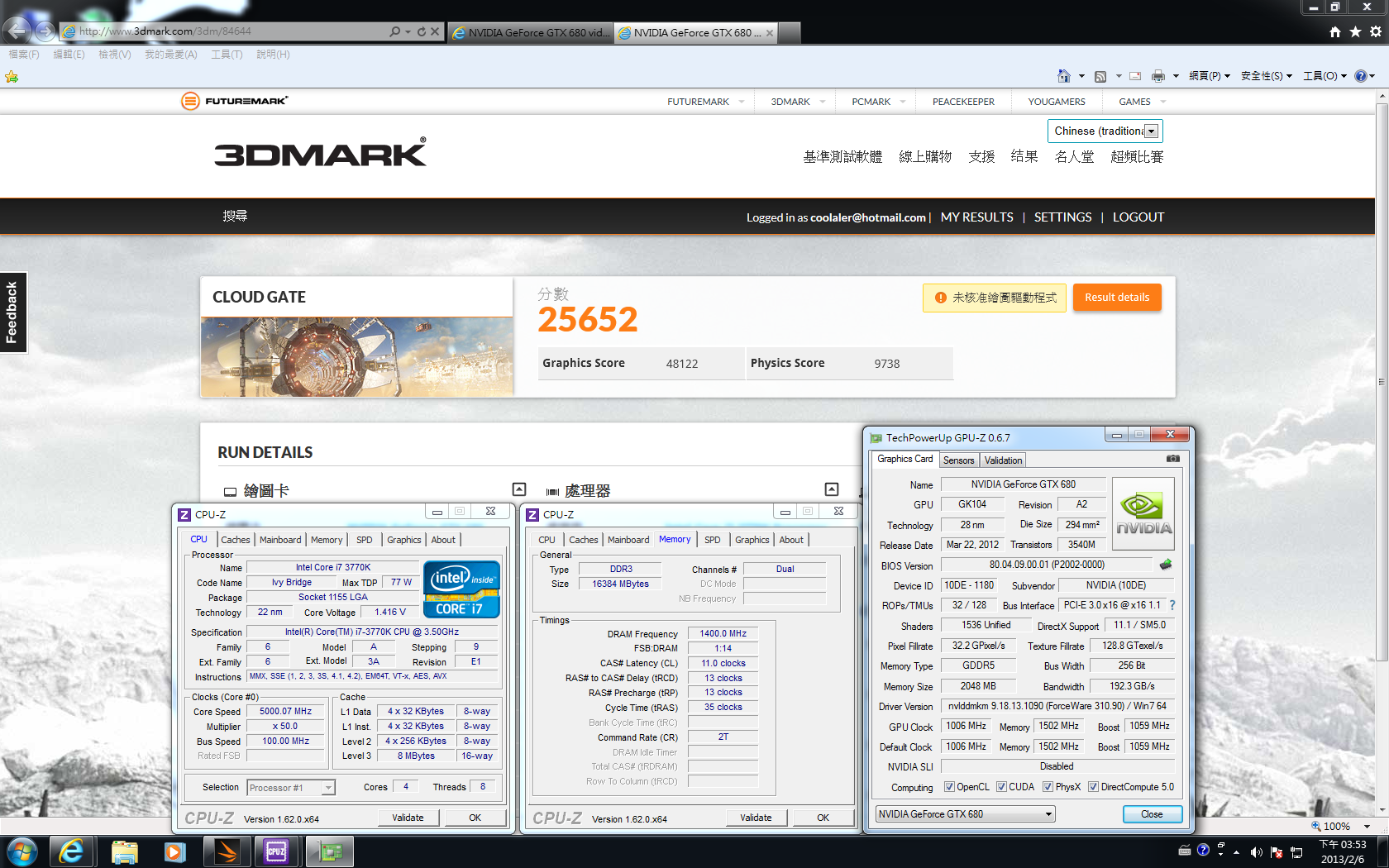
Task: Click the page vertical scrollbar thumb
Action: 1382,380
